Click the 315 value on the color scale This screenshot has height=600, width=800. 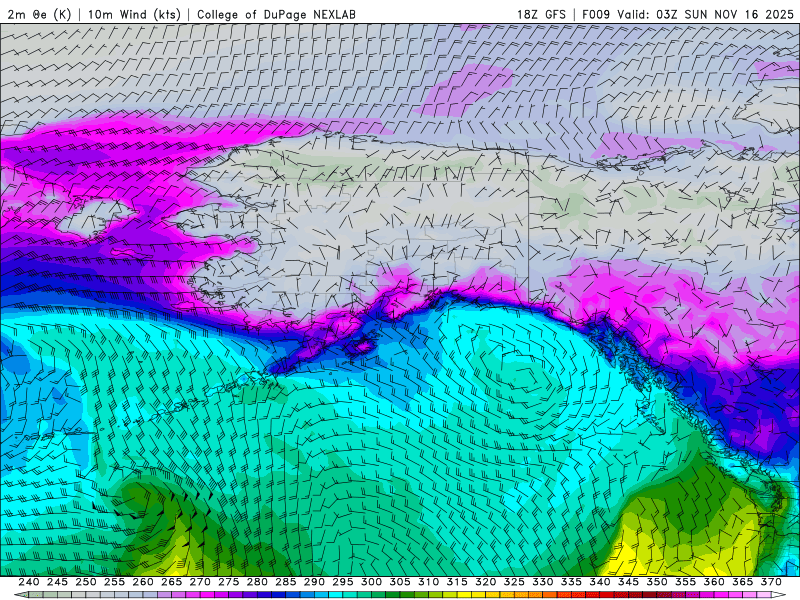(457, 582)
